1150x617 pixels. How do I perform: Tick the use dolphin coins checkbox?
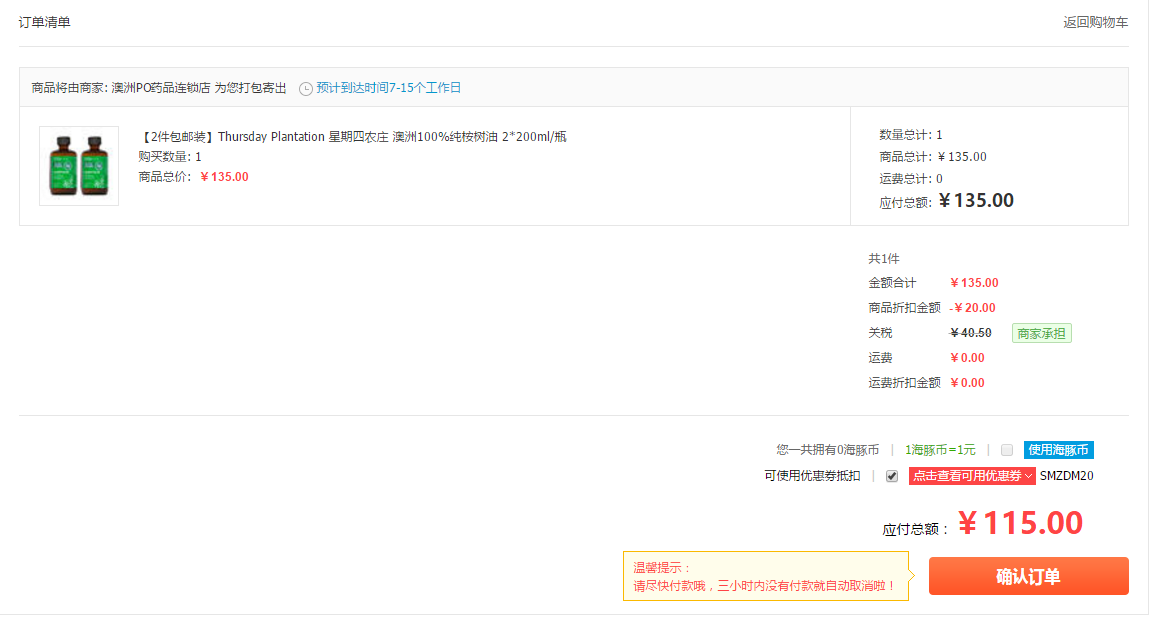1007,450
